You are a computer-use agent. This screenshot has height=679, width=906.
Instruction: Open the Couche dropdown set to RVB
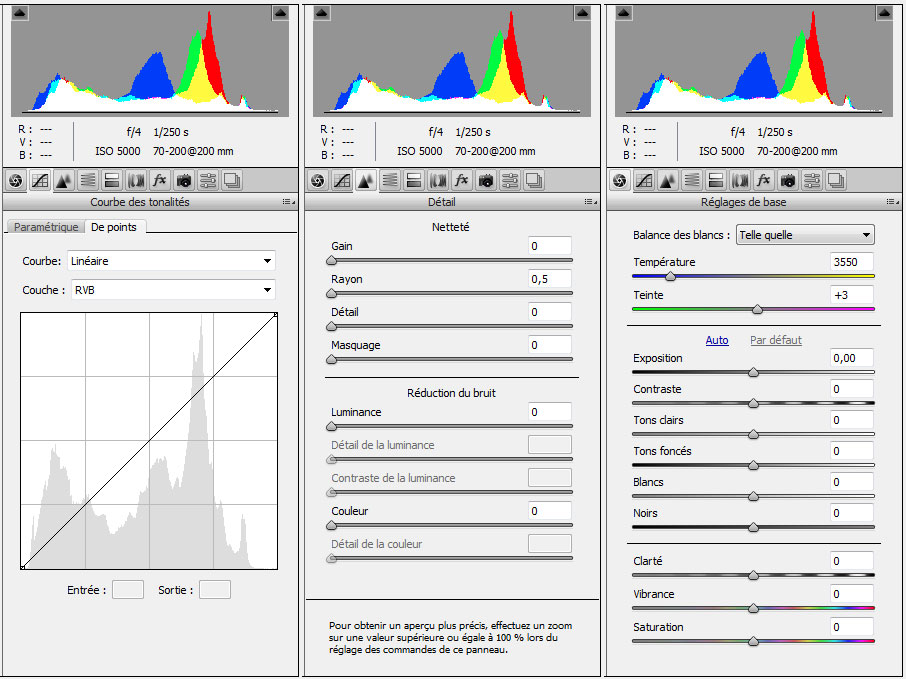[173, 290]
